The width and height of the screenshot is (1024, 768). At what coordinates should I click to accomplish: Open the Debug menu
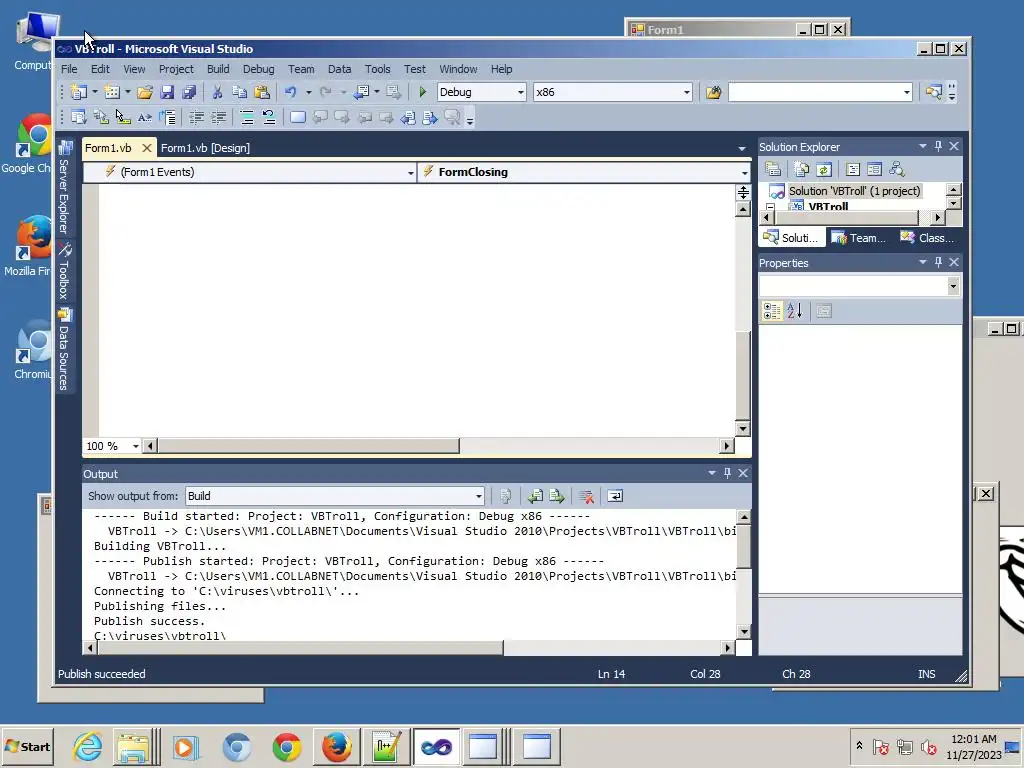coord(259,69)
